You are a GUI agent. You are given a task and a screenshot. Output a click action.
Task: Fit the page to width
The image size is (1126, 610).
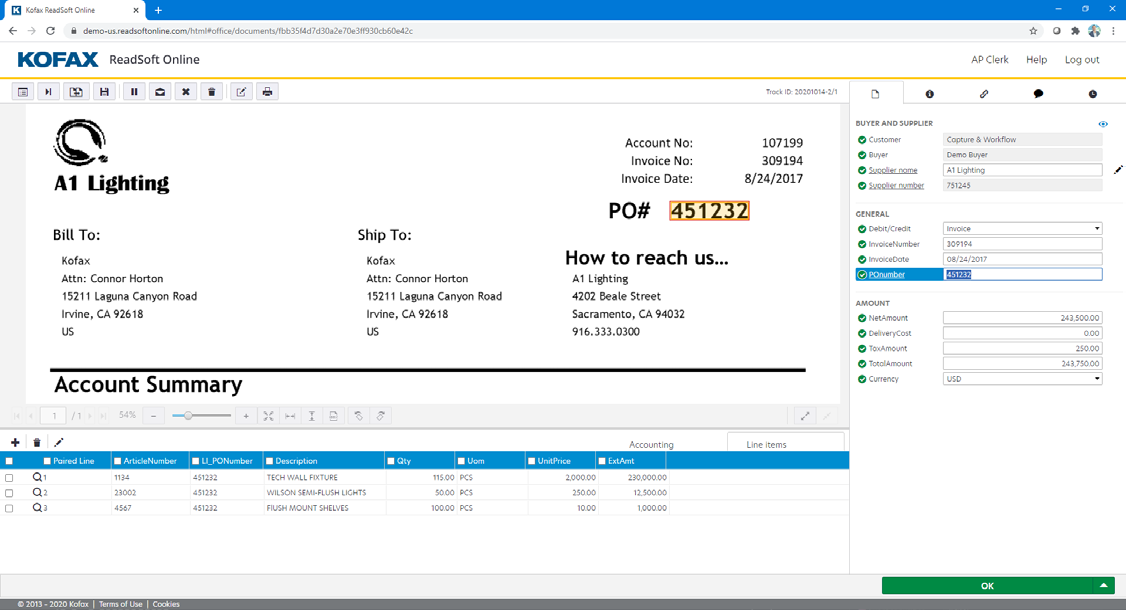[290, 416]
